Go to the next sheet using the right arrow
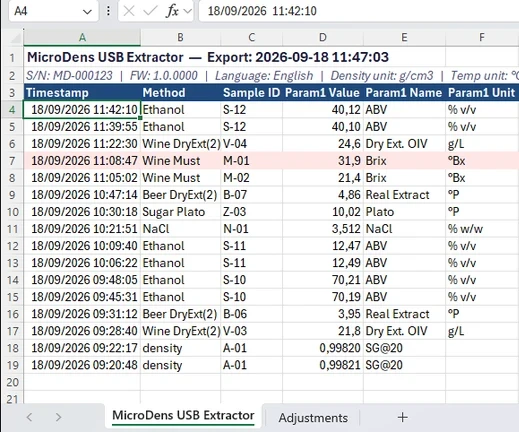Image resolution: width=519 pixels, height=432 pixels. click(58, 417)
